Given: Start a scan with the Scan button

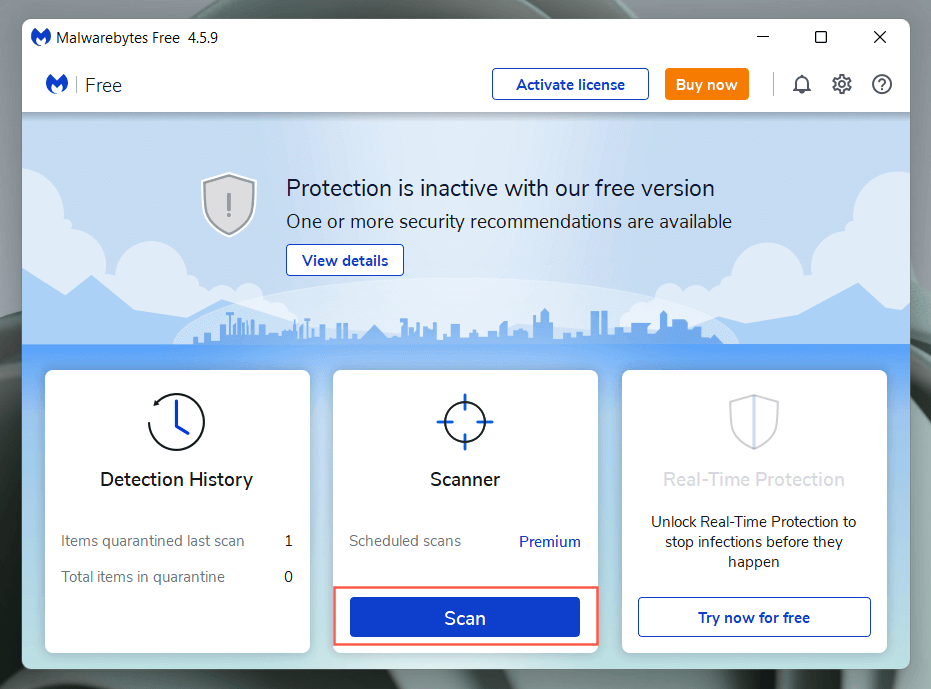Looking at the screenshot, I should coord(465,618).
